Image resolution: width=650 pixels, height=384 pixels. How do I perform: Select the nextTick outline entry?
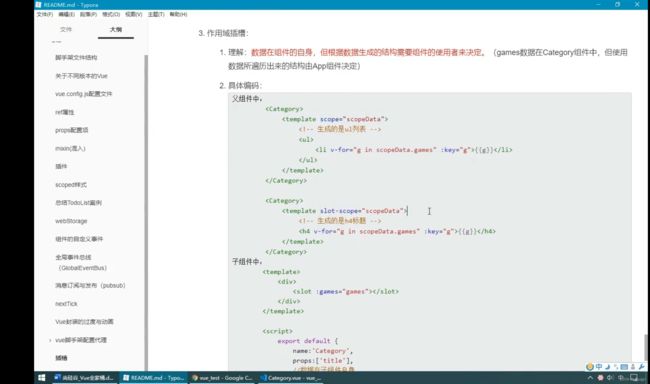(66, 304)
